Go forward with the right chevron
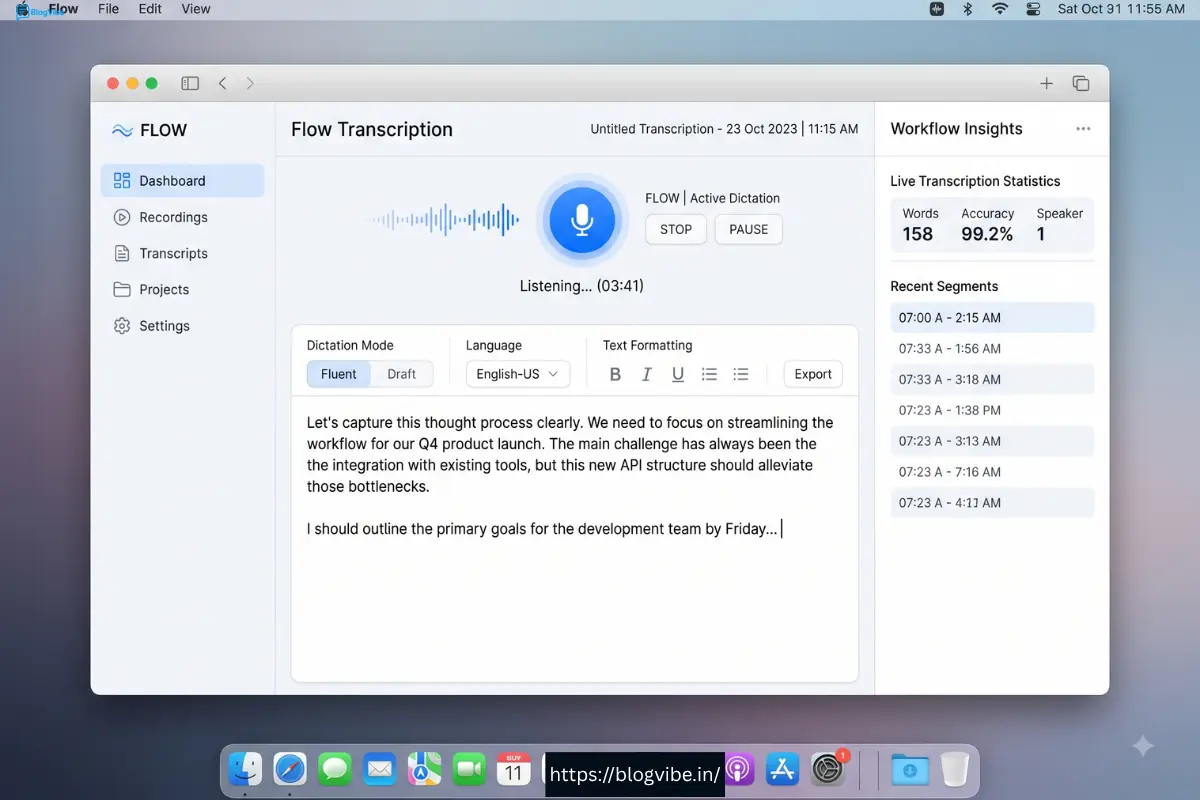 (250, 84)
